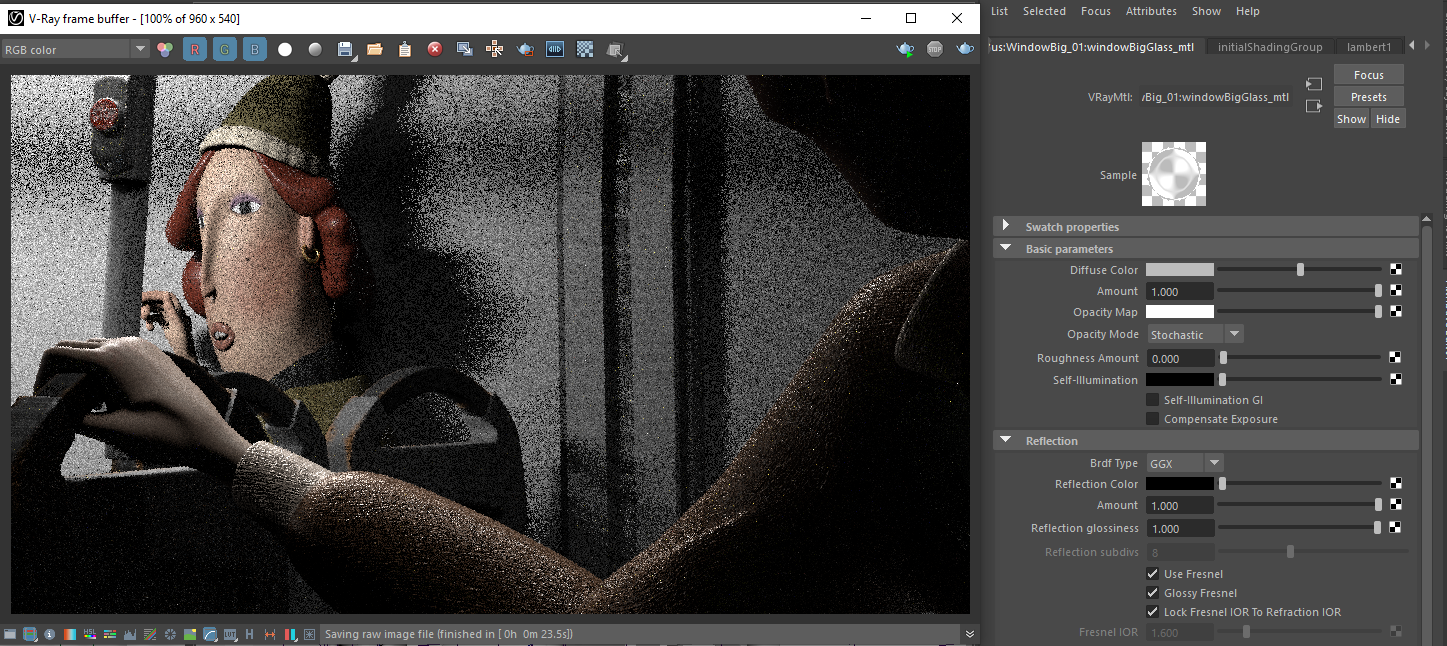1447x646 pixels.
Task: Click the Focus button
Action: click(x=1369, y=75)
